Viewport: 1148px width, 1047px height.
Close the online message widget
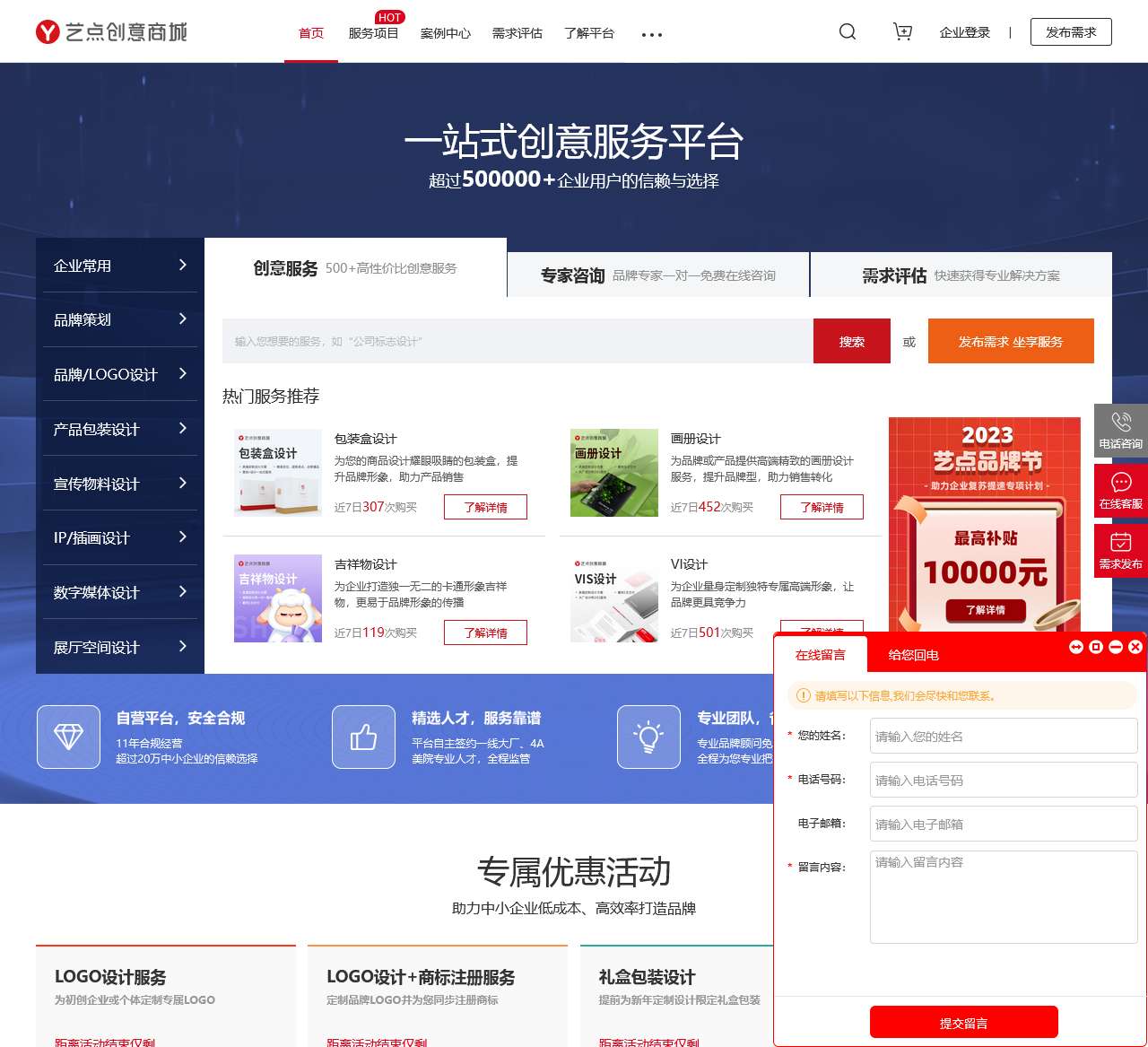click(1135, 647)
